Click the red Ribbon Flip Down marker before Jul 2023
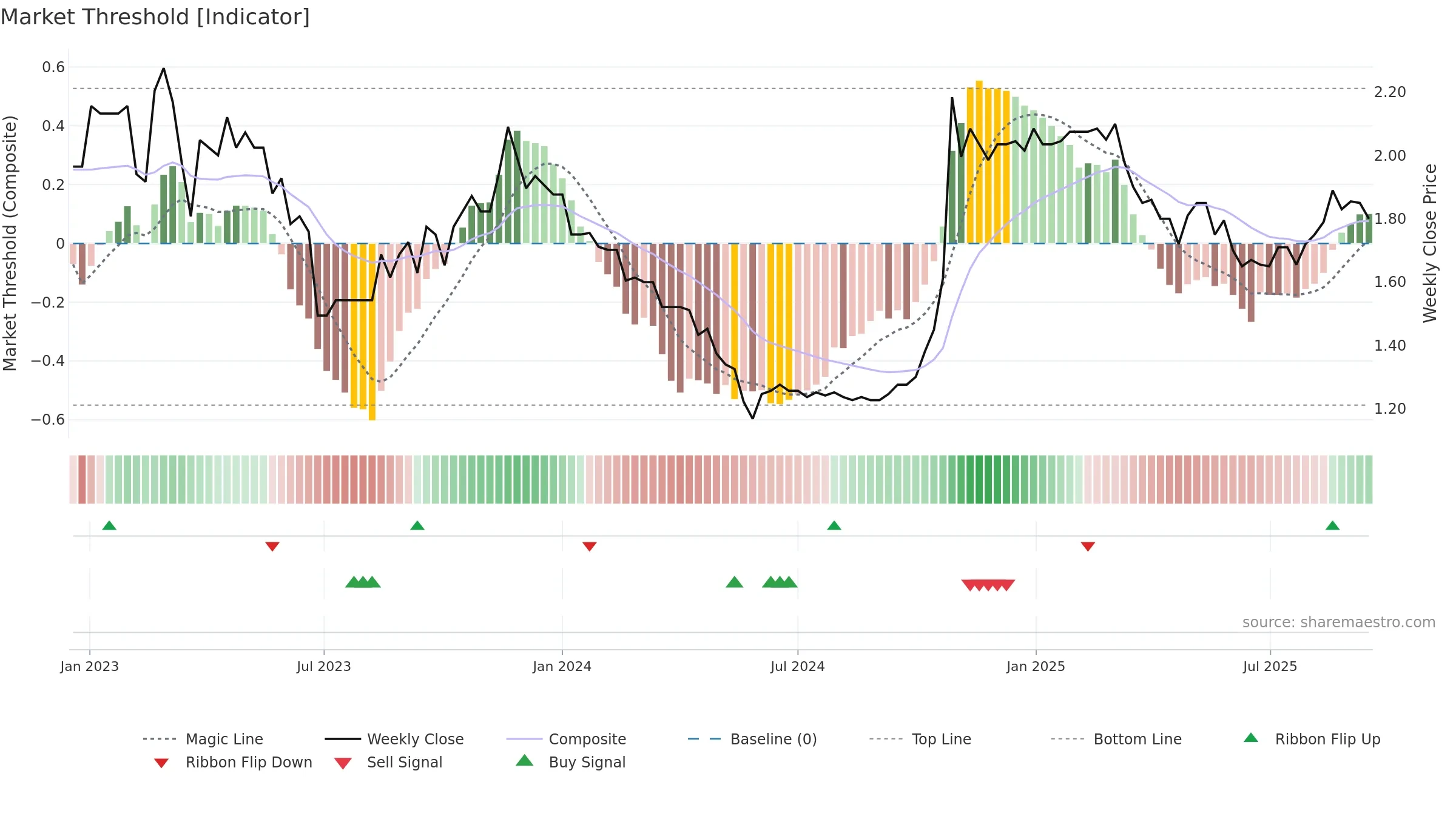The image size is (1456, 819). pyautogui.click(x=272, y=547)
